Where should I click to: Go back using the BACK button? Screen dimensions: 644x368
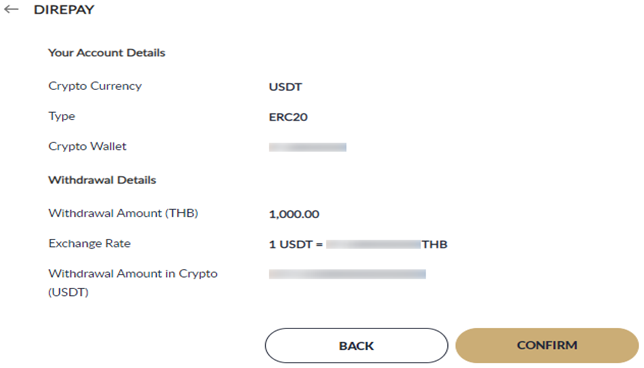356,345
